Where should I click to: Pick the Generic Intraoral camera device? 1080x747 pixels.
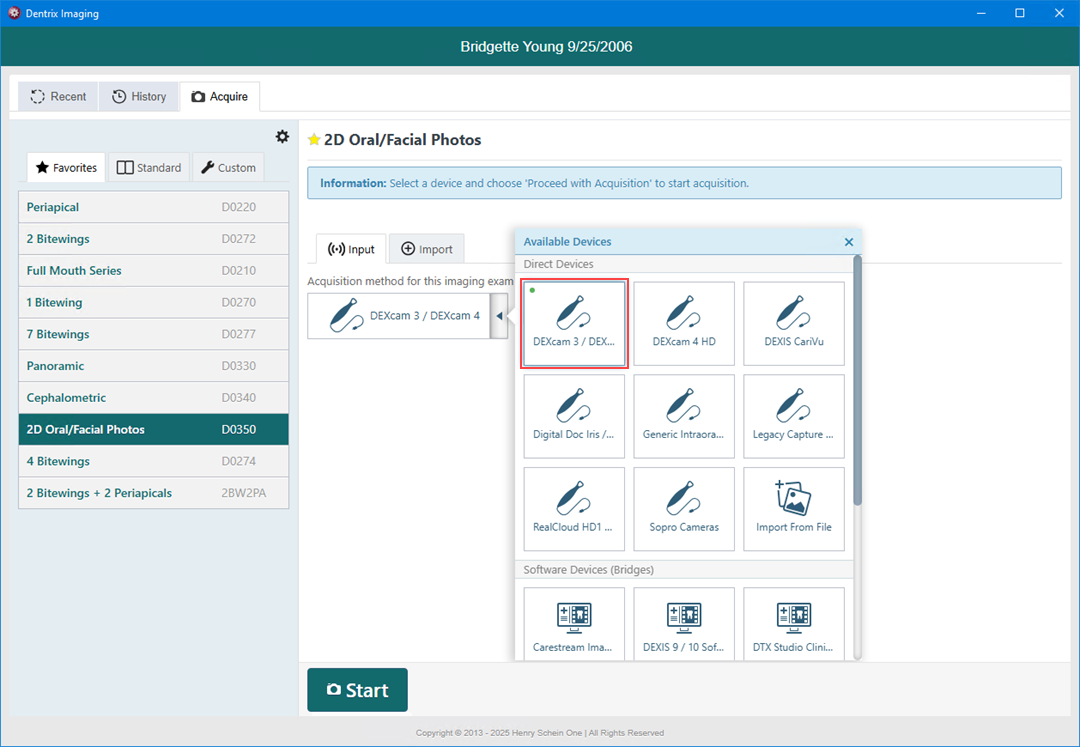[684, 415]
